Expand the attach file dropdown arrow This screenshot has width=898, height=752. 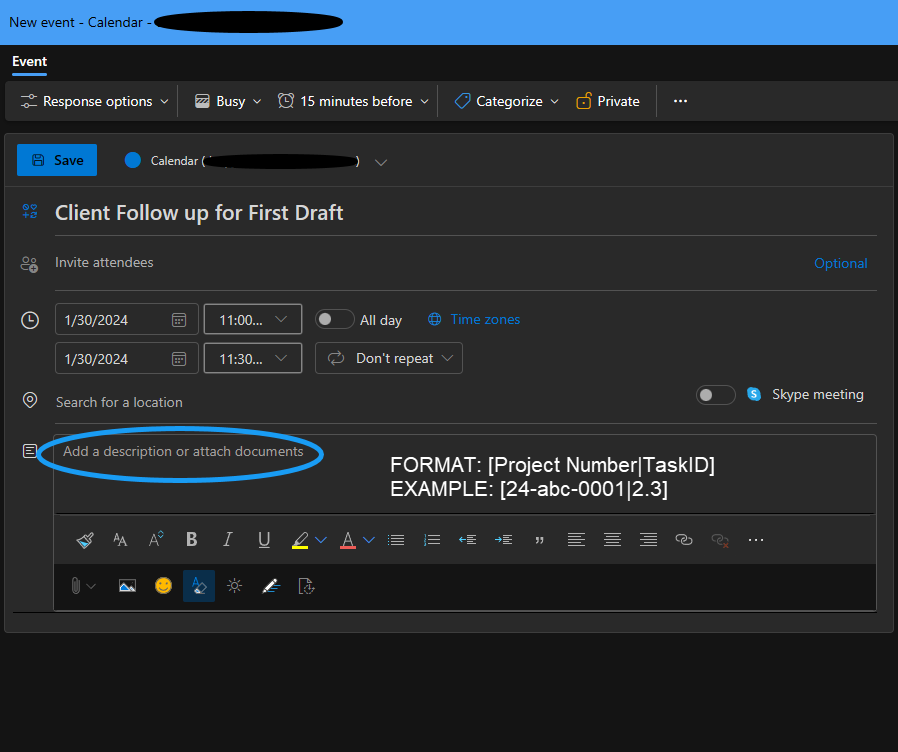(91, 586)
